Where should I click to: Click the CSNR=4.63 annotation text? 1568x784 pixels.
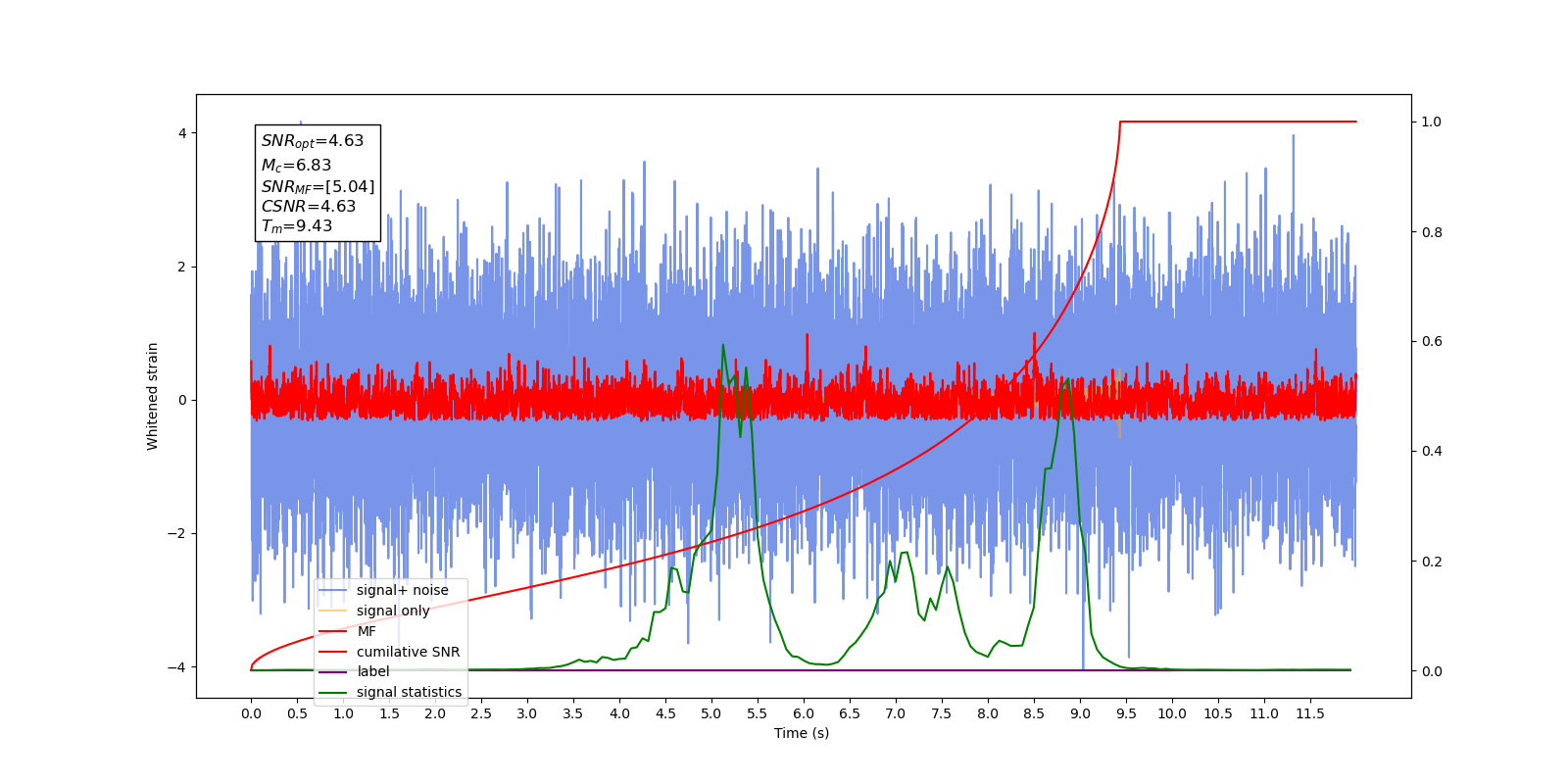[x=308, y=206]
